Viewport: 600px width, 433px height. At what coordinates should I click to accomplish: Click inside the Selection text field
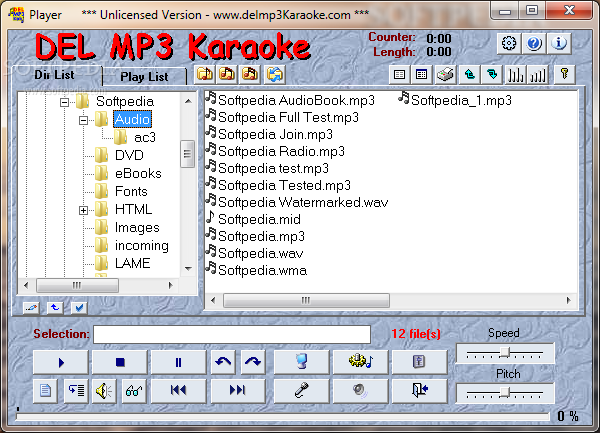tap(232, 334)
